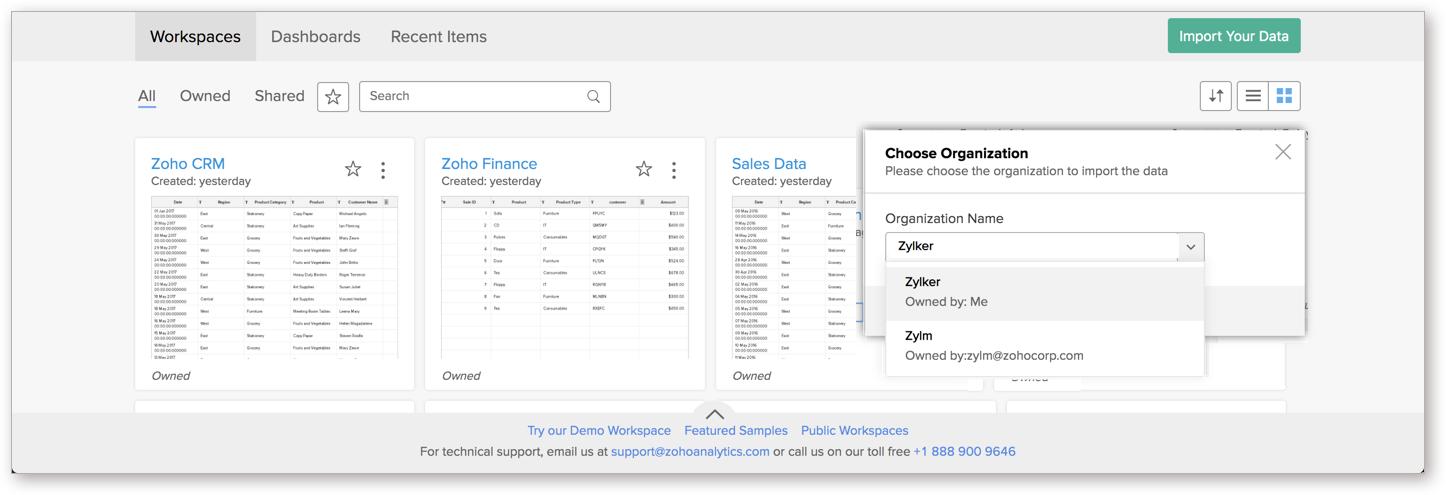The height and width of the screenshot is (495, 1446).
Task: Switch to grid view
Action: (1284, 96)
